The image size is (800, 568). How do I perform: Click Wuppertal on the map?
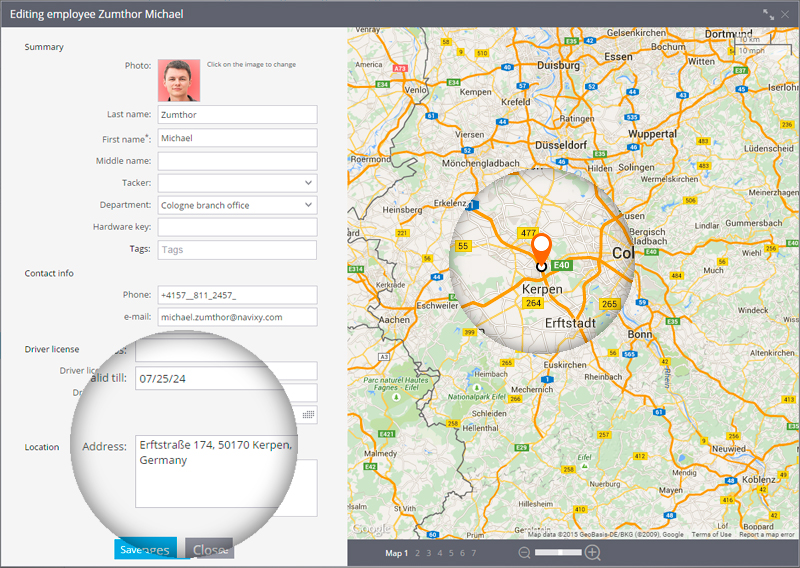point(652,134)
